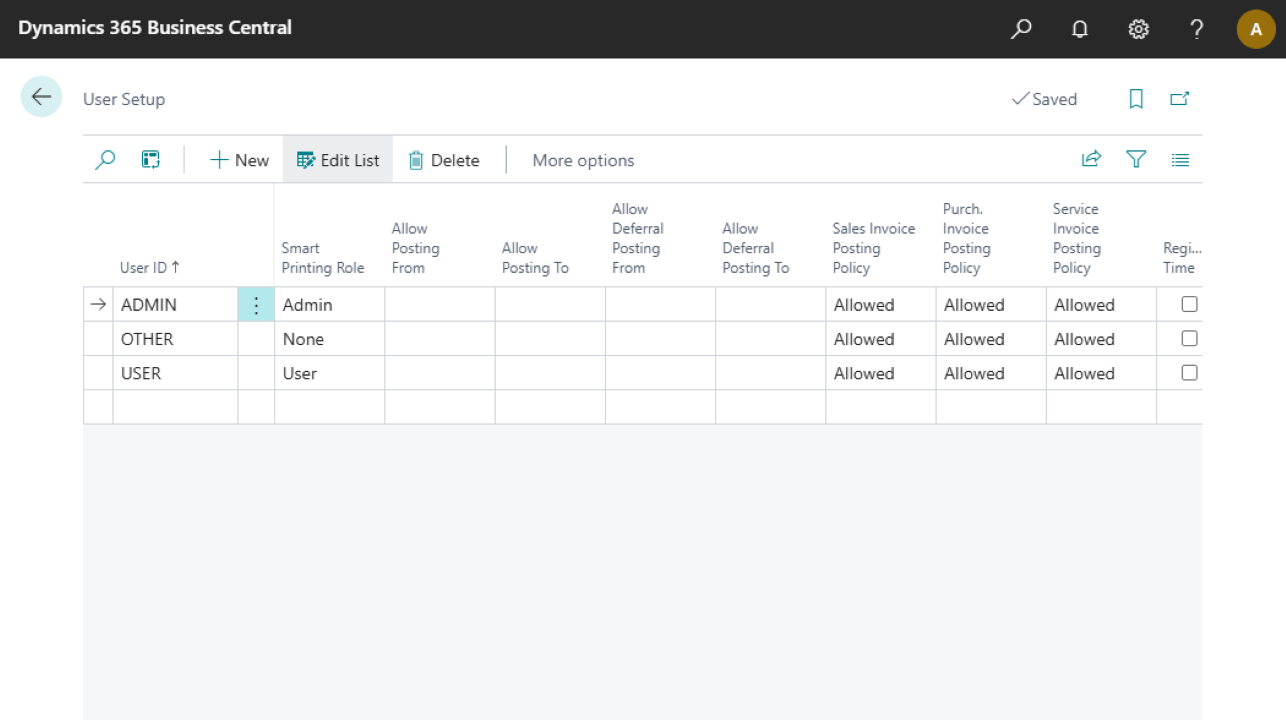Click OTHER's Purch. Invoice Posting Policy cell
The image size is (1286, 720).
pos(991,339)
